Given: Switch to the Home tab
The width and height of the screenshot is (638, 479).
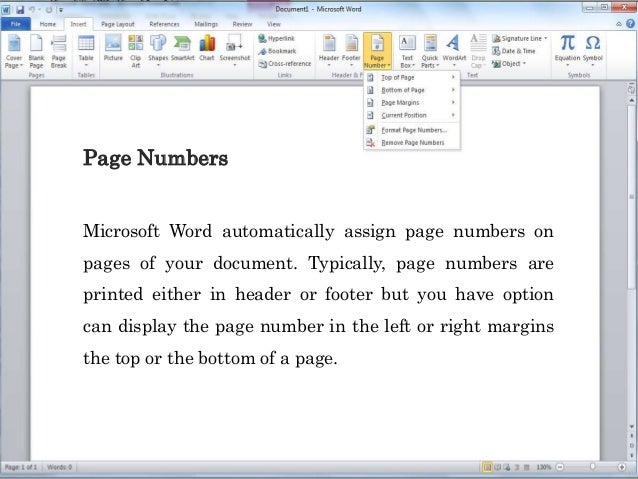Looking at the screenshot, I should point(48,24).
